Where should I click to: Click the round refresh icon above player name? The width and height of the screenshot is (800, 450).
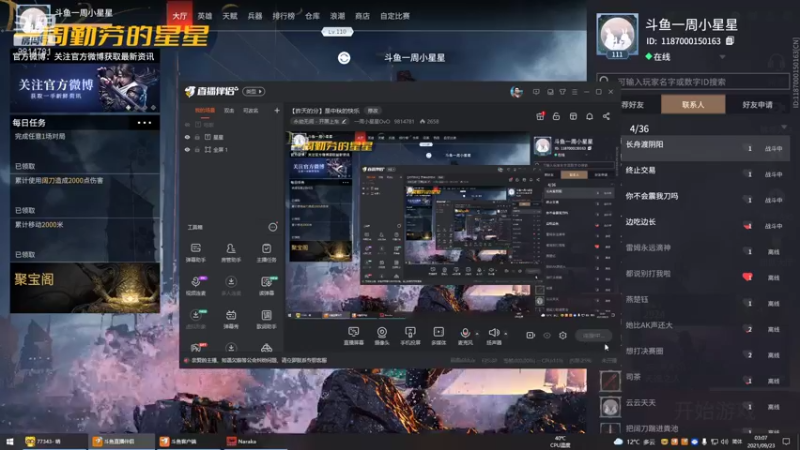click(344, 58)
